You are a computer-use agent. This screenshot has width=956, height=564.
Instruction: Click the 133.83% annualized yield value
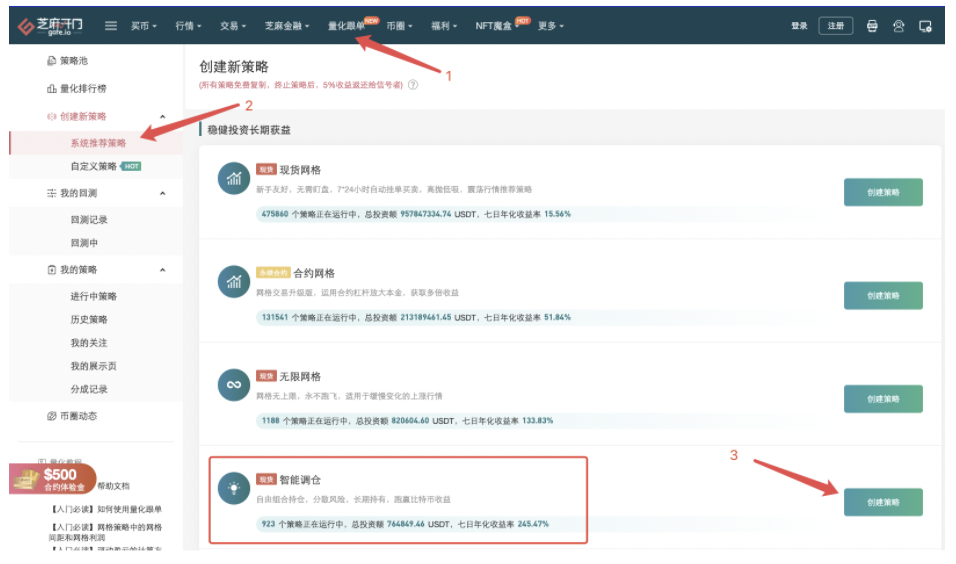click(x=537, y=421)
